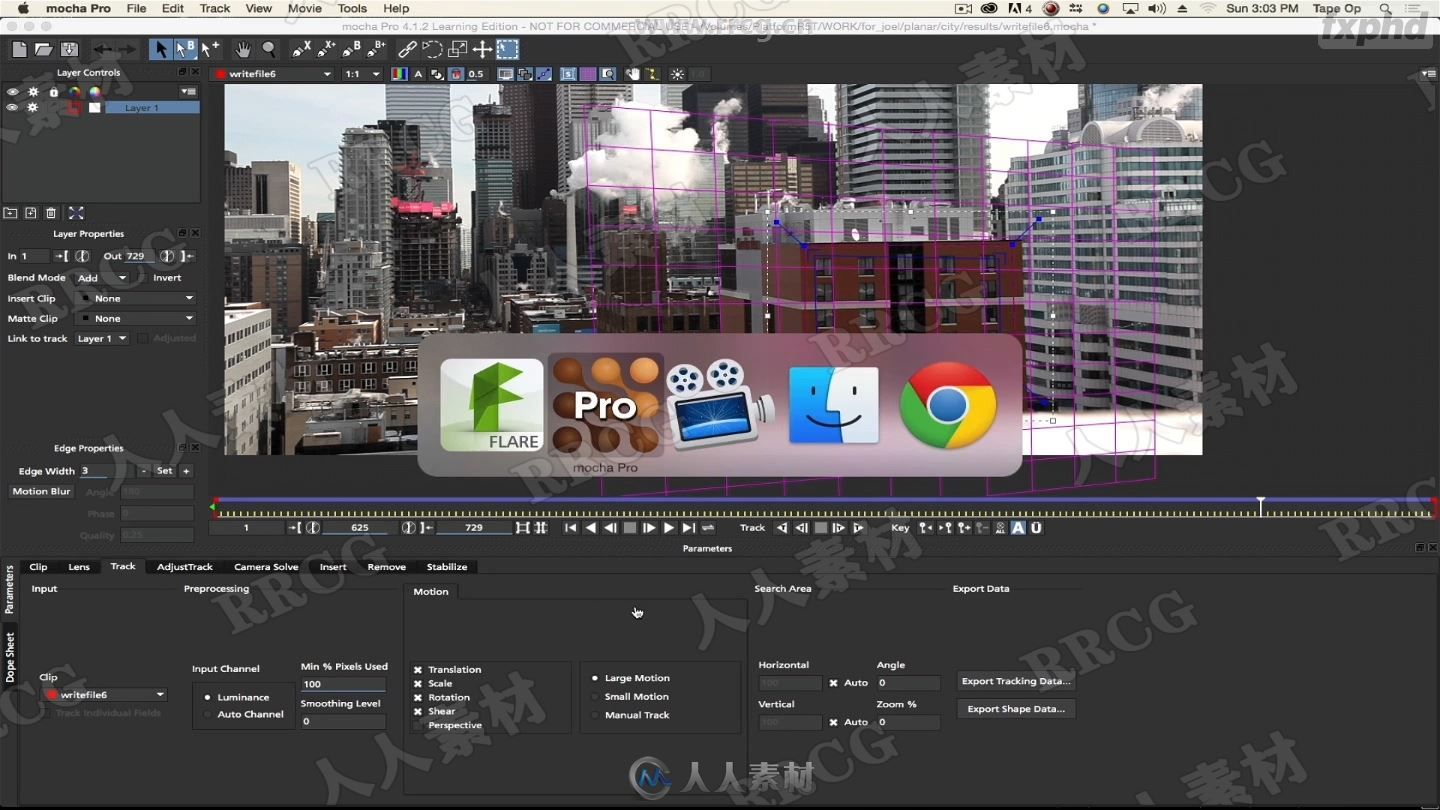The width and height of the screenshot is (1440, 810).
Task: Pick the scale tool icon
Action: coord(457,49)
